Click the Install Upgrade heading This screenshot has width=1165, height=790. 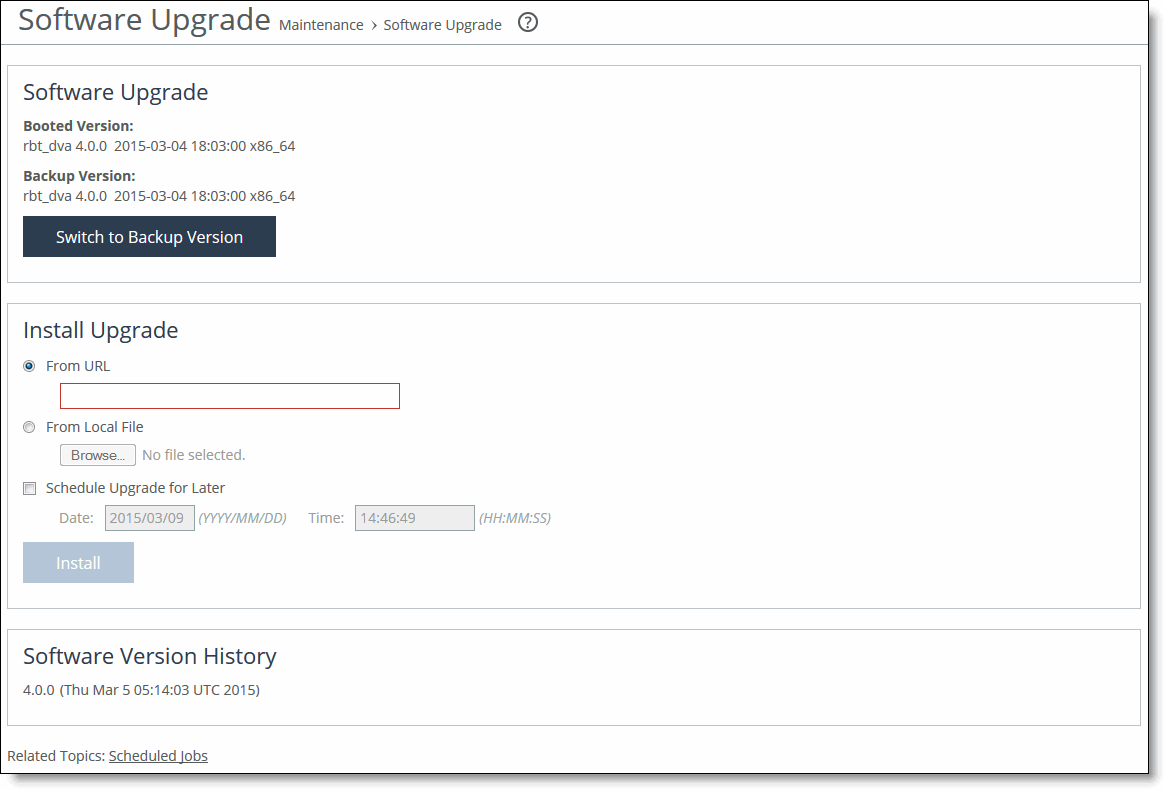(x=100, y=330)
